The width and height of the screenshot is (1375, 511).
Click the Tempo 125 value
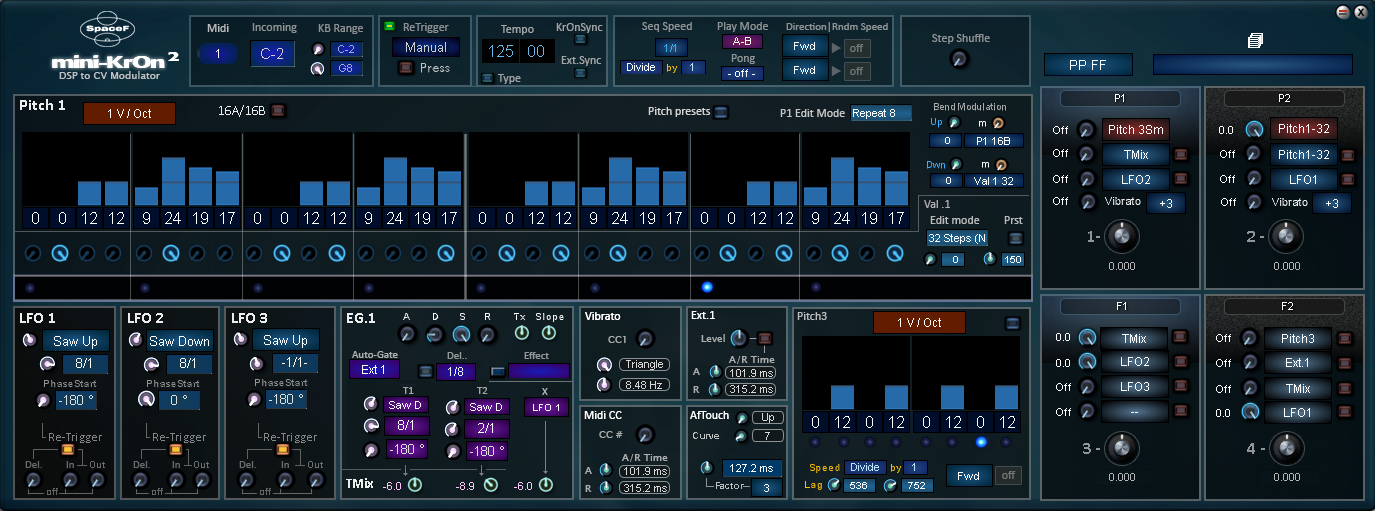[x=501, y=51]
